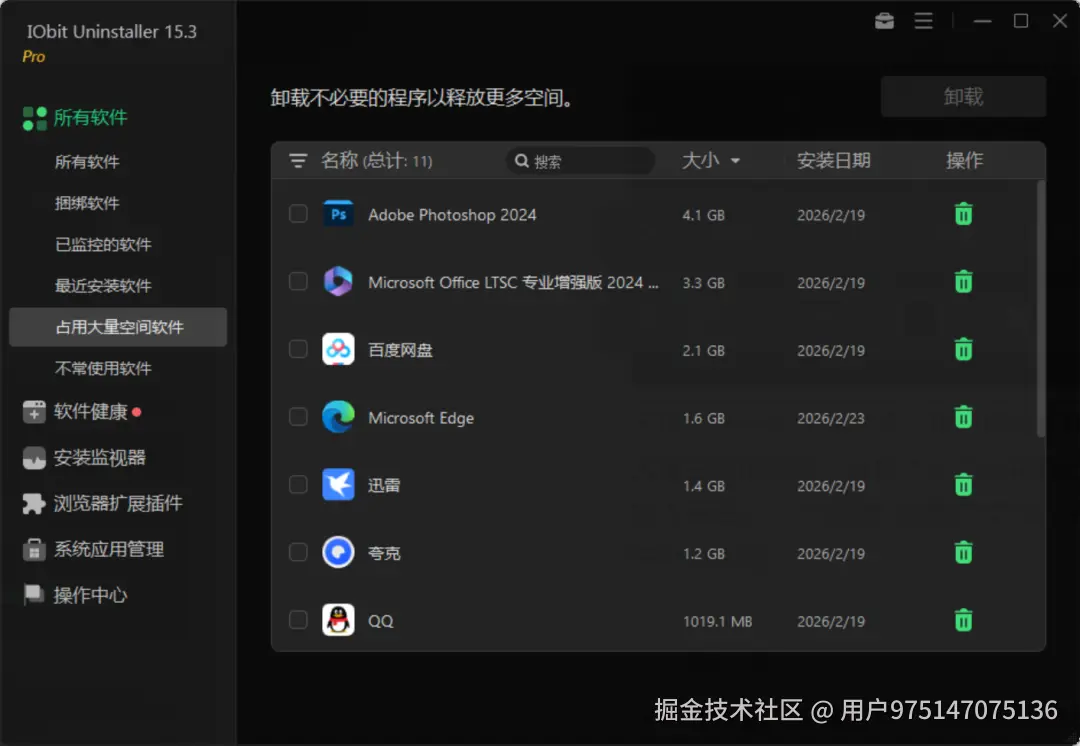Click the Microsoft Edge app icon
The image size is (1080, 746).
pos(338,417)
